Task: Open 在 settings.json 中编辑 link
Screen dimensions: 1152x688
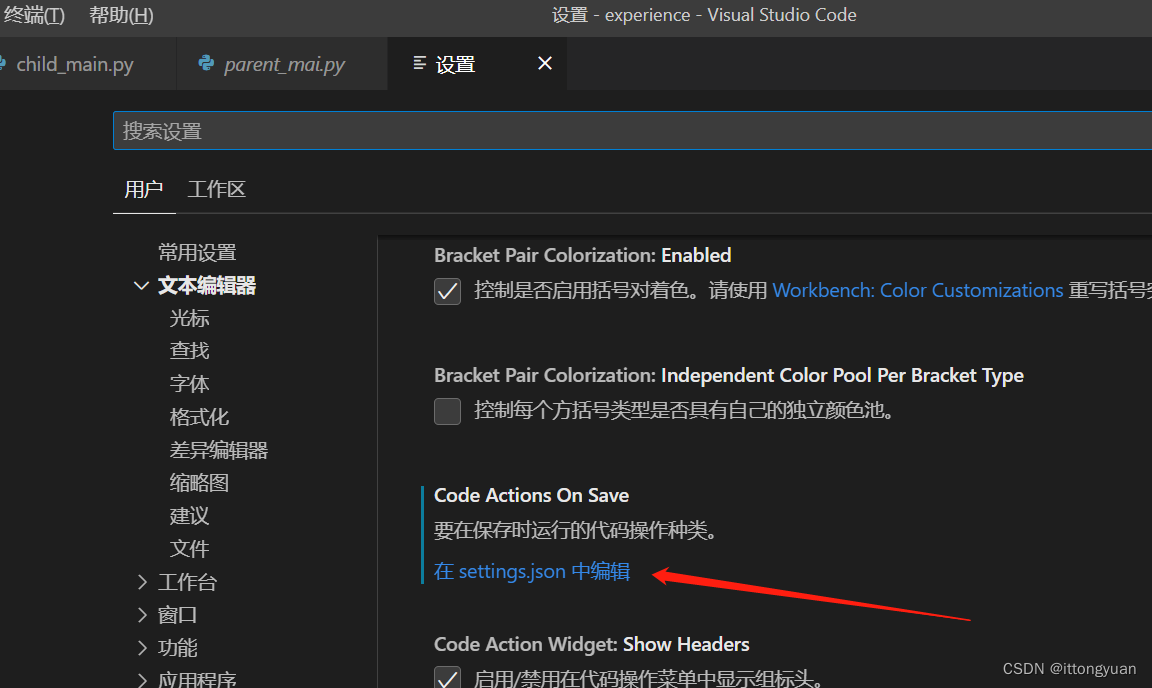Action: point(532,572)
